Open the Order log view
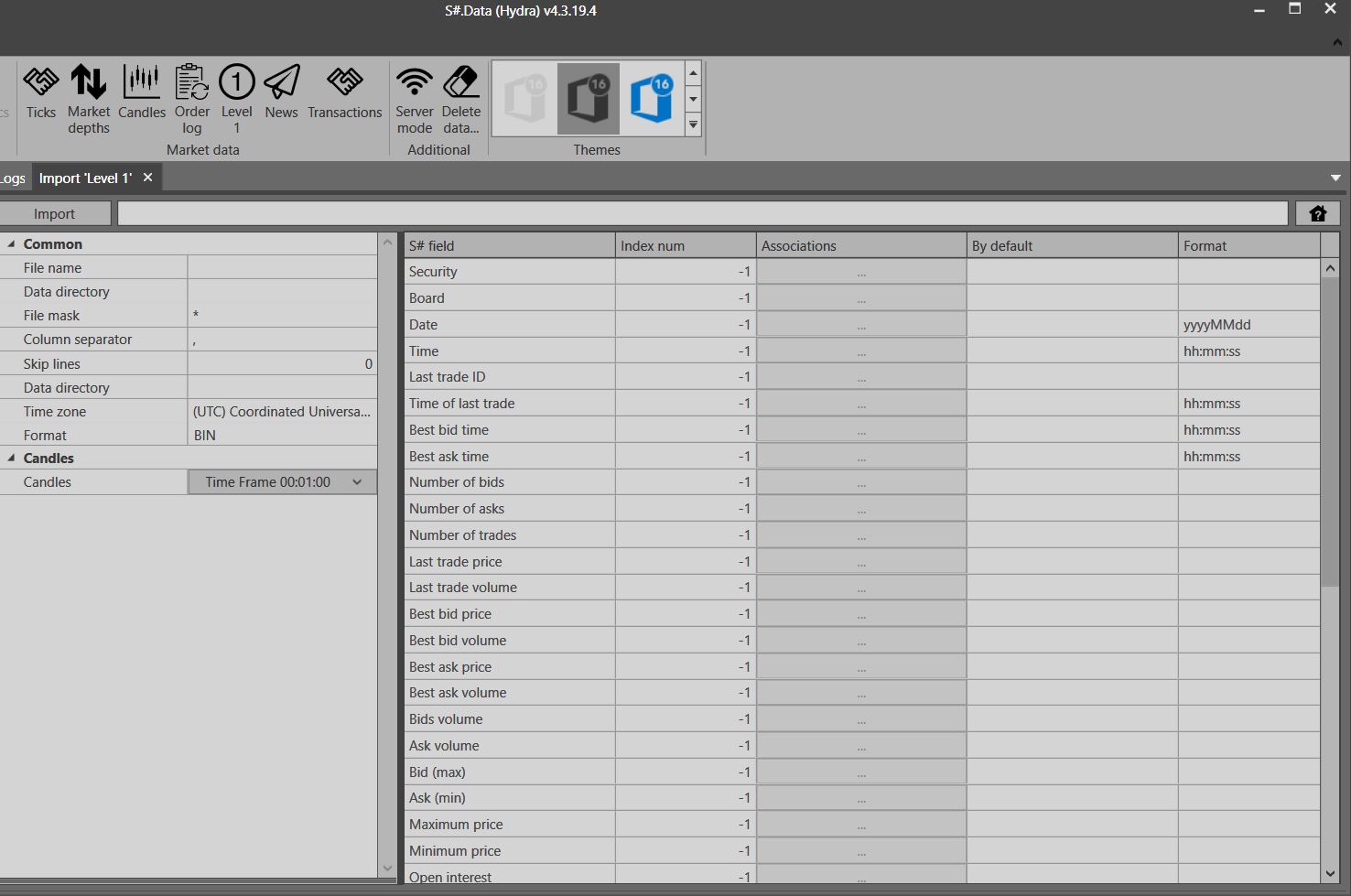1351x896 pixels. (x=192, y=100)
